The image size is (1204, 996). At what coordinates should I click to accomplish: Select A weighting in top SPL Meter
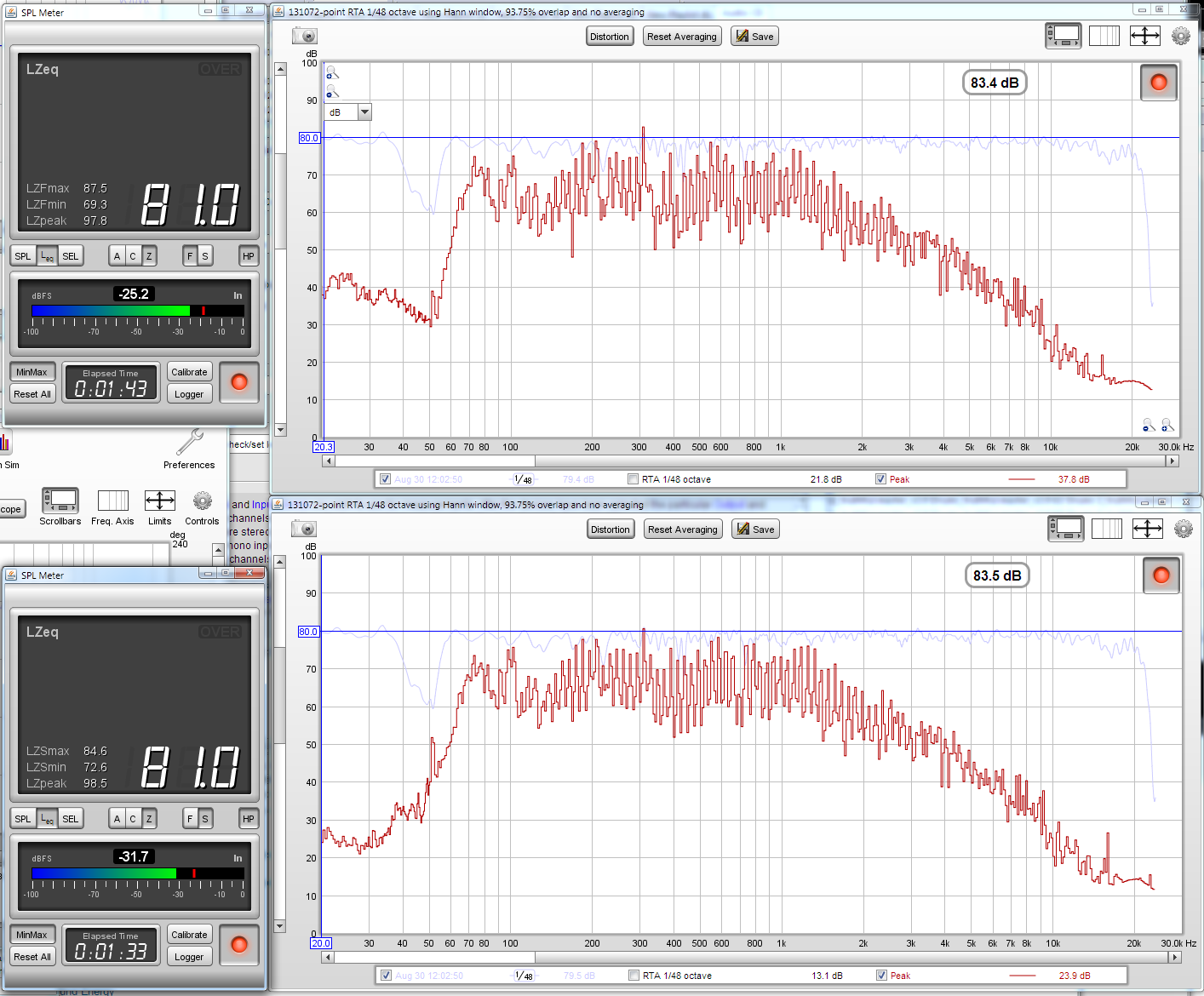(x=118, y=256)
